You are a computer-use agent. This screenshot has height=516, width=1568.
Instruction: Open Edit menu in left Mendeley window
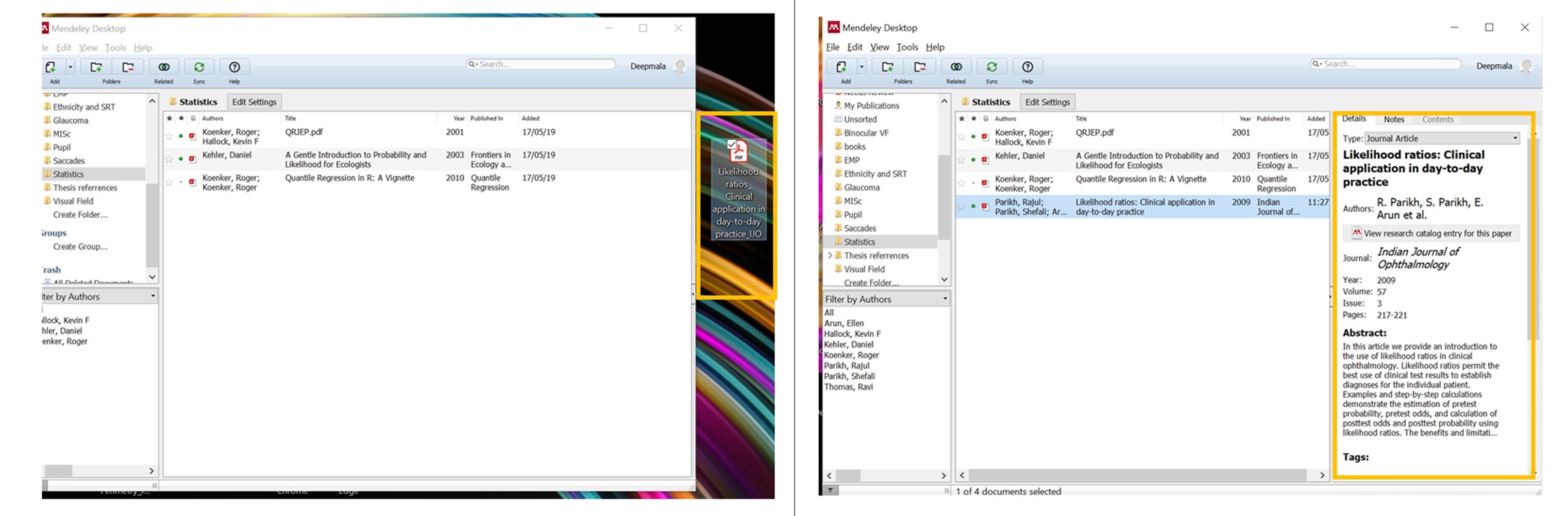tap(63, 48)
